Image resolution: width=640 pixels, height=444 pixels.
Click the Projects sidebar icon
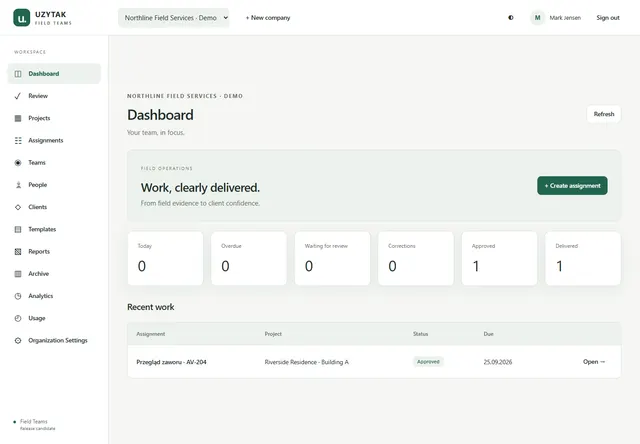point(18,118)
